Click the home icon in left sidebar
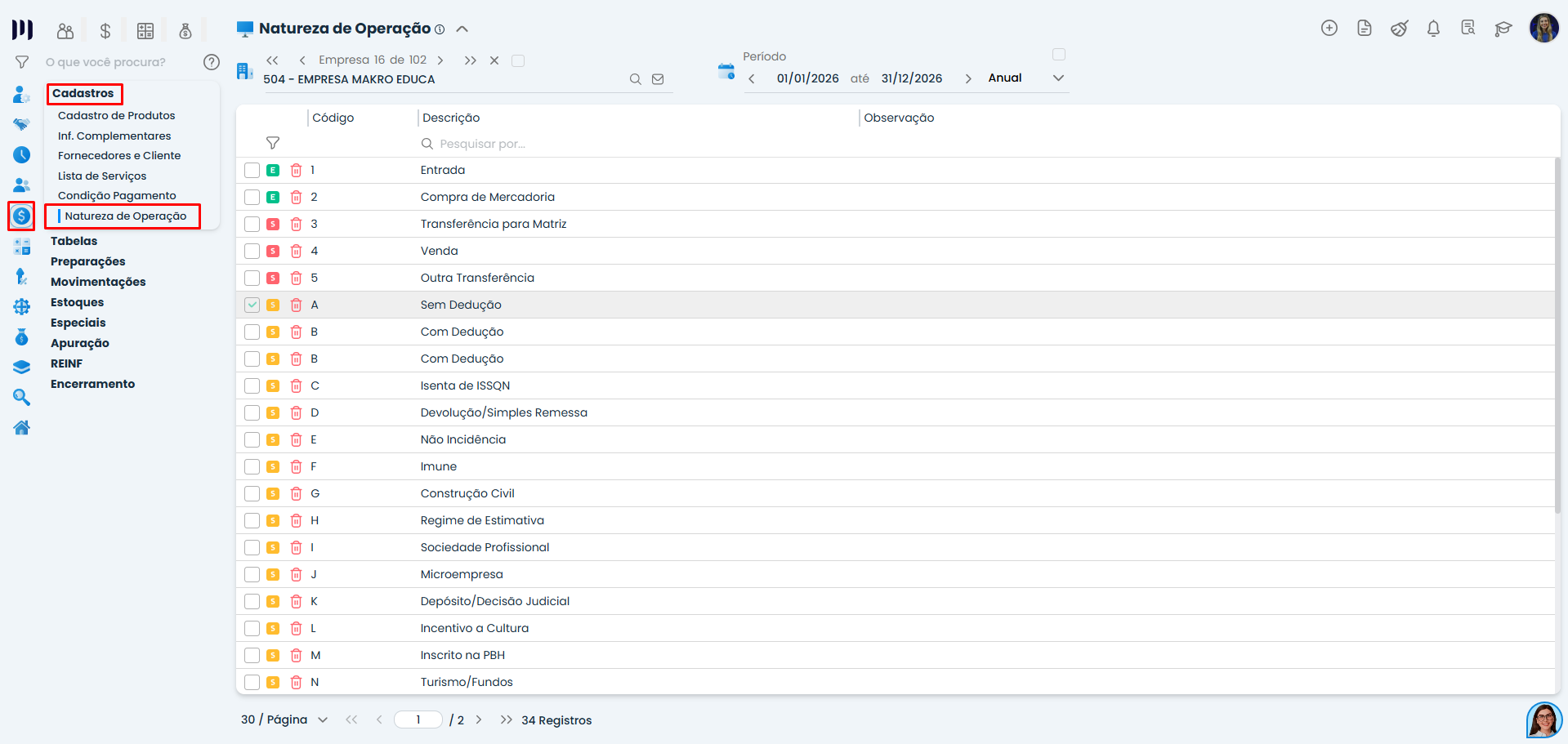Screen dimensions: 1568x744 pos(22,427)
